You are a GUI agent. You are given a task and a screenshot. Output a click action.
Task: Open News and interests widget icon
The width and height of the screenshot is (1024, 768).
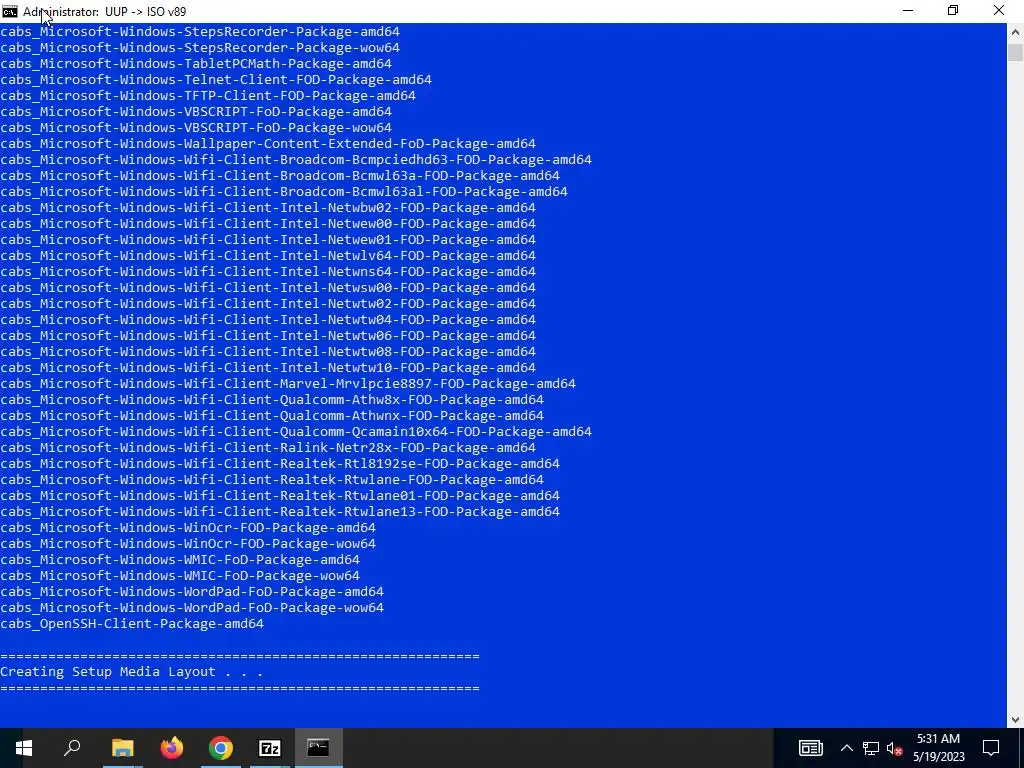[x=810, y=748]
